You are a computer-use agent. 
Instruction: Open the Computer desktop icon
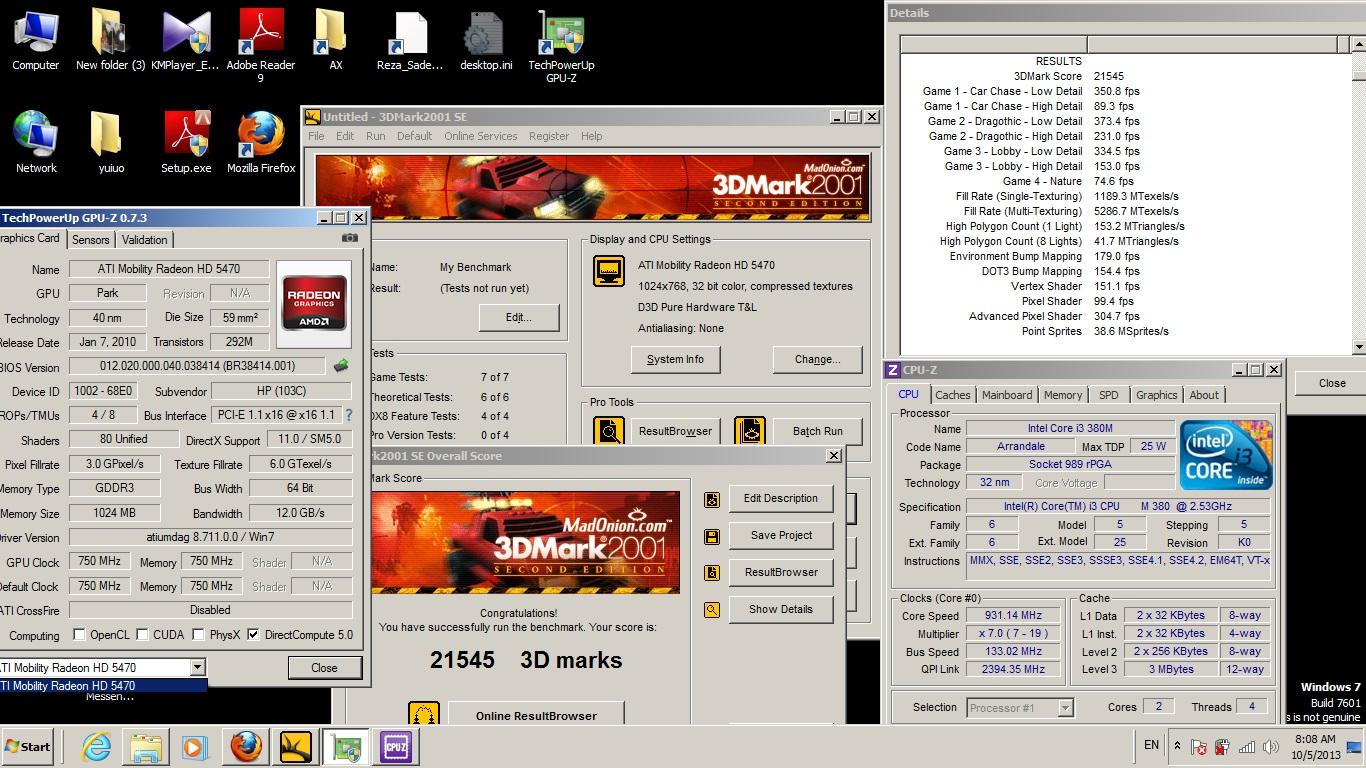pos(36,40)
